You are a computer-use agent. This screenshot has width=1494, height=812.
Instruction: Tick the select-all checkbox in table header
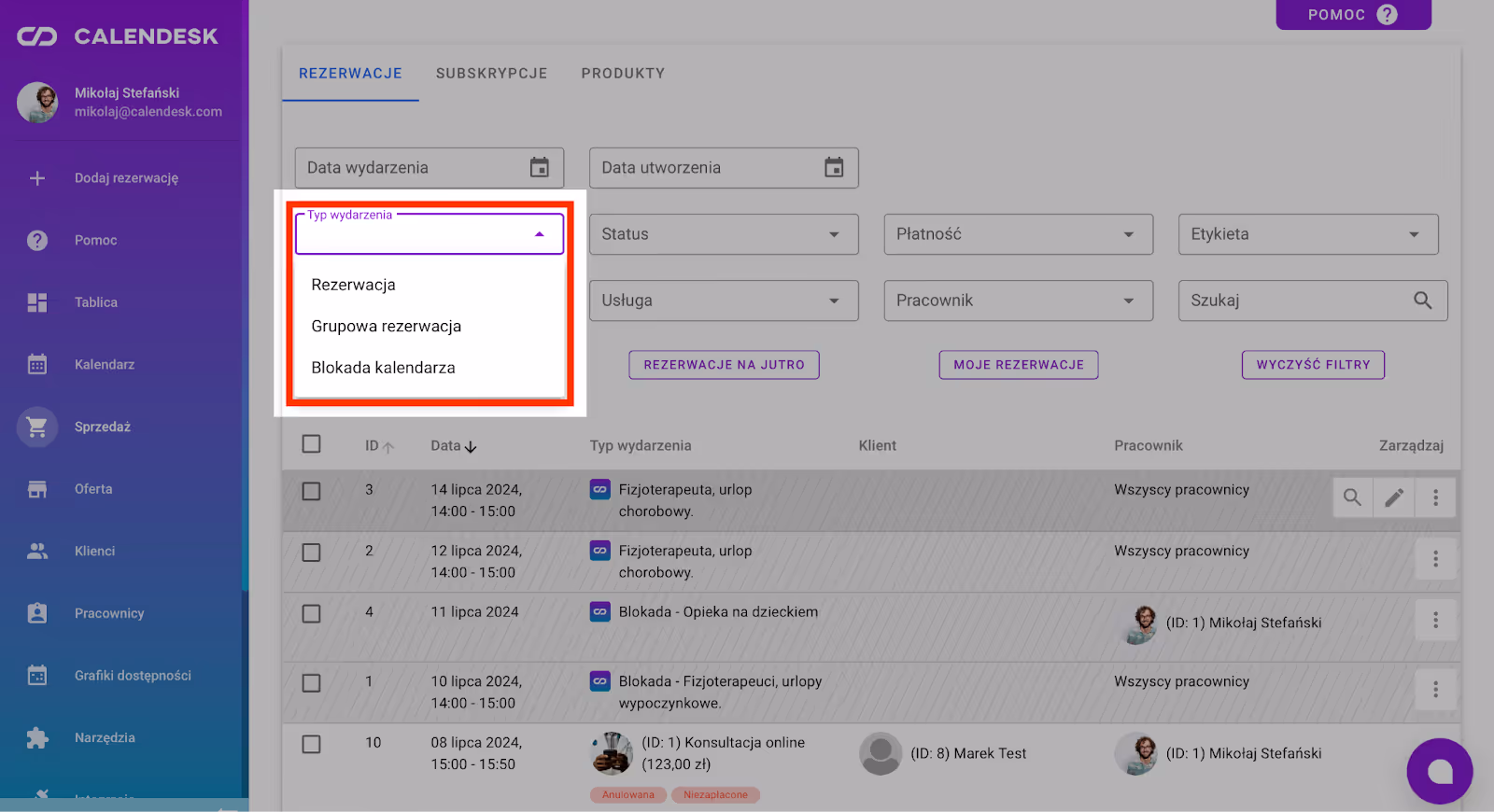pos(312,444)
